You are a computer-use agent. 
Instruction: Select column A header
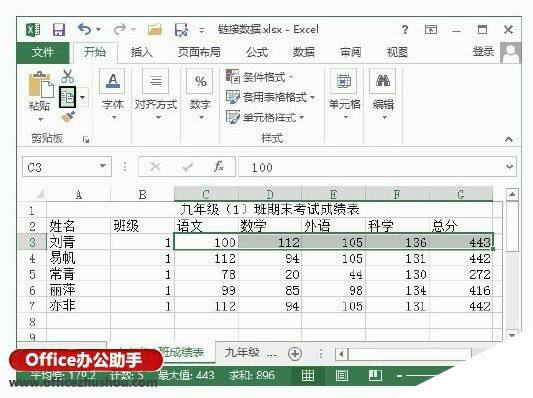point(79,194)
